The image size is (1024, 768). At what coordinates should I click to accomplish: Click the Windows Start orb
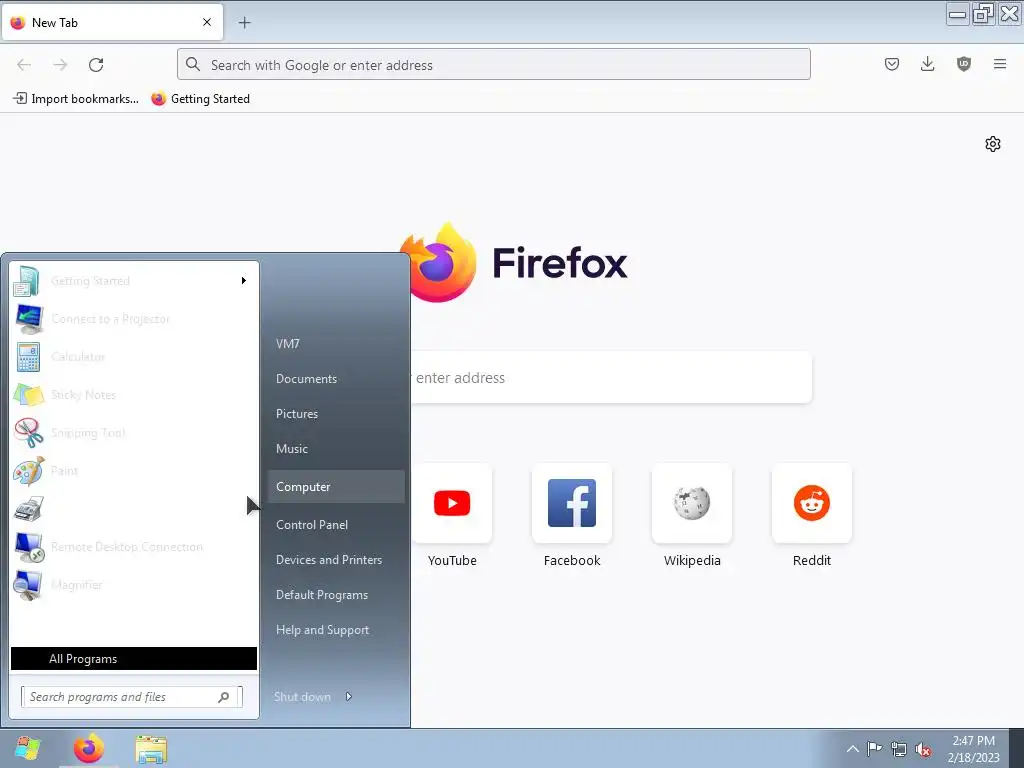(x=27, y=748)
